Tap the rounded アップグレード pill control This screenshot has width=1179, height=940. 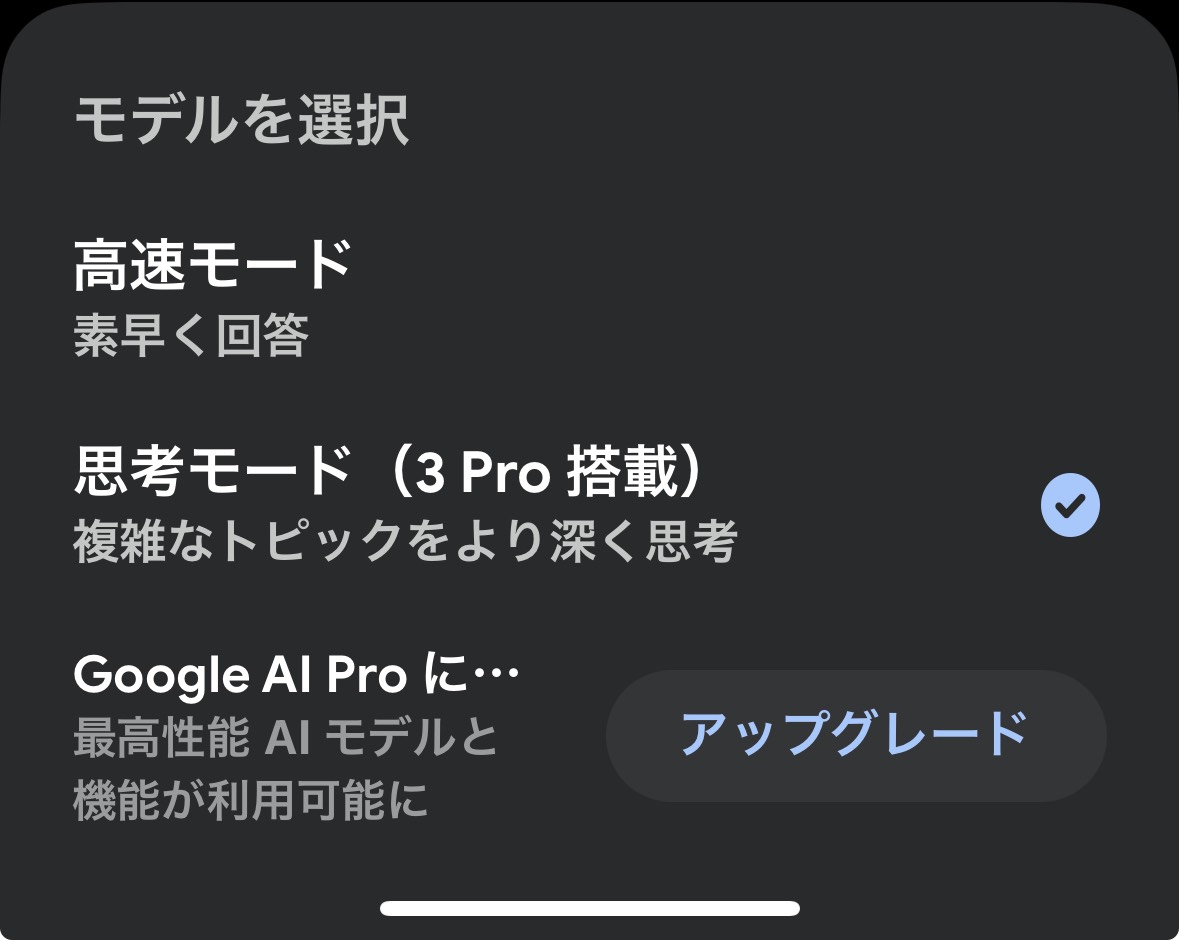855,734
